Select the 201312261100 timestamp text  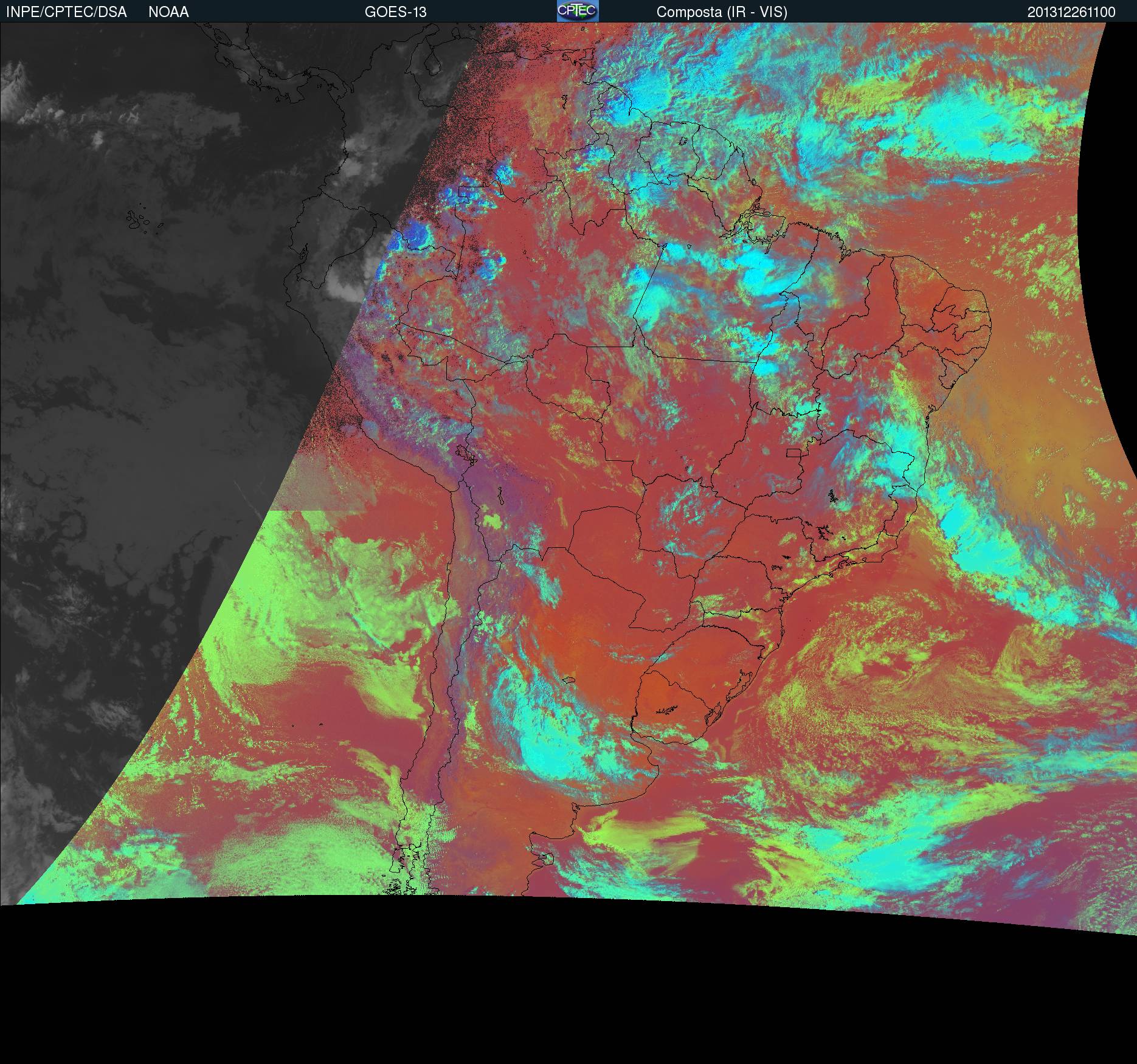coord(1071,12)
